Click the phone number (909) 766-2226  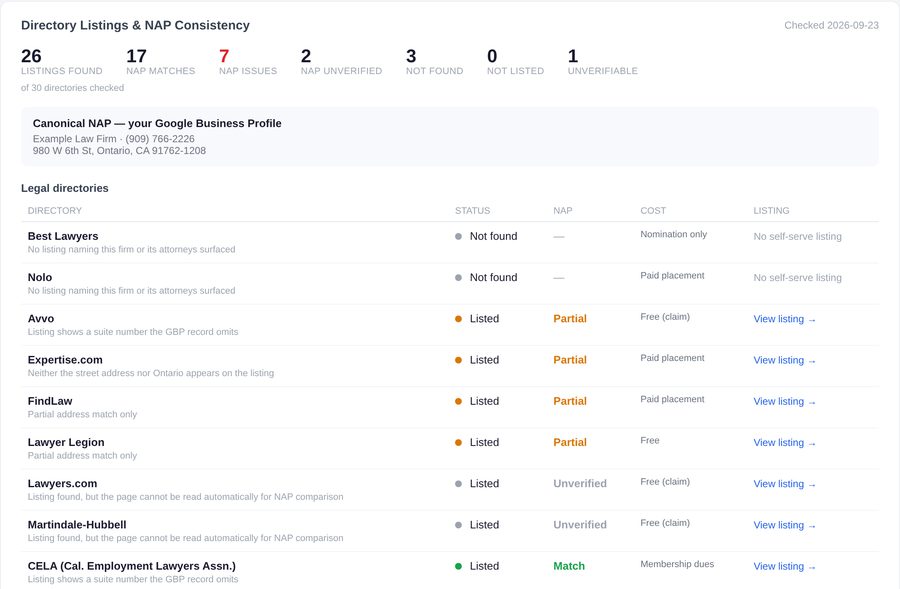160,139
